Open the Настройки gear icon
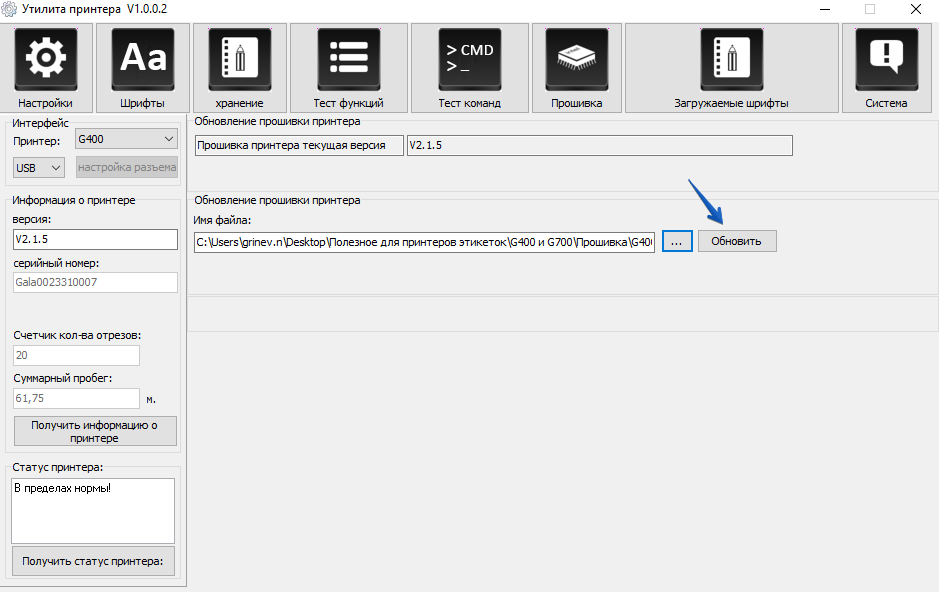Image resolution: width=939 pixels, height=592 pixels. (x=45, y=60)
